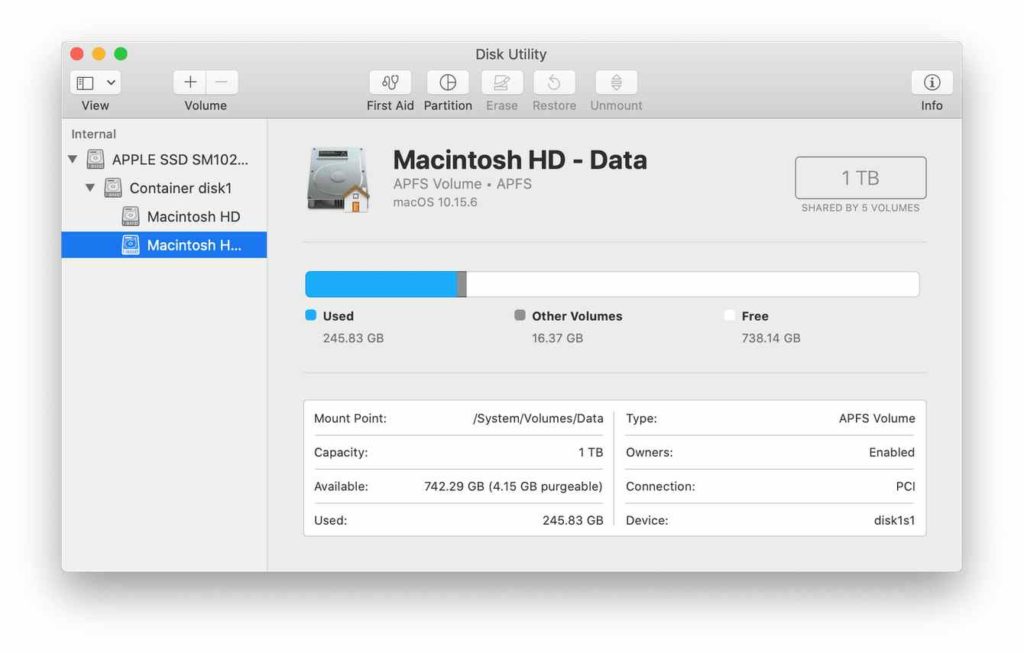Screen dimensions: 1024x653
Task: Click the Disk Utility window title
Action: point(511,54)
